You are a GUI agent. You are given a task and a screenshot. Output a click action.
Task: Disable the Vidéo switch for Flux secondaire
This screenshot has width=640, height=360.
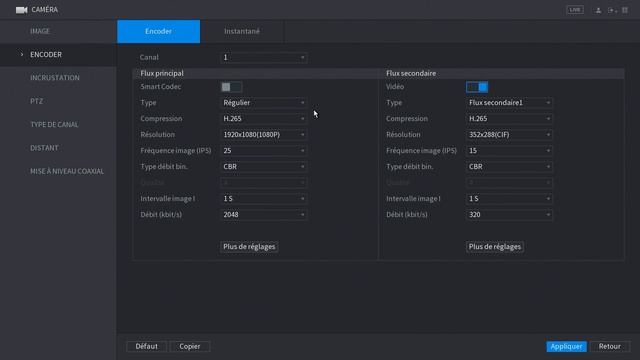click(477, 87)
